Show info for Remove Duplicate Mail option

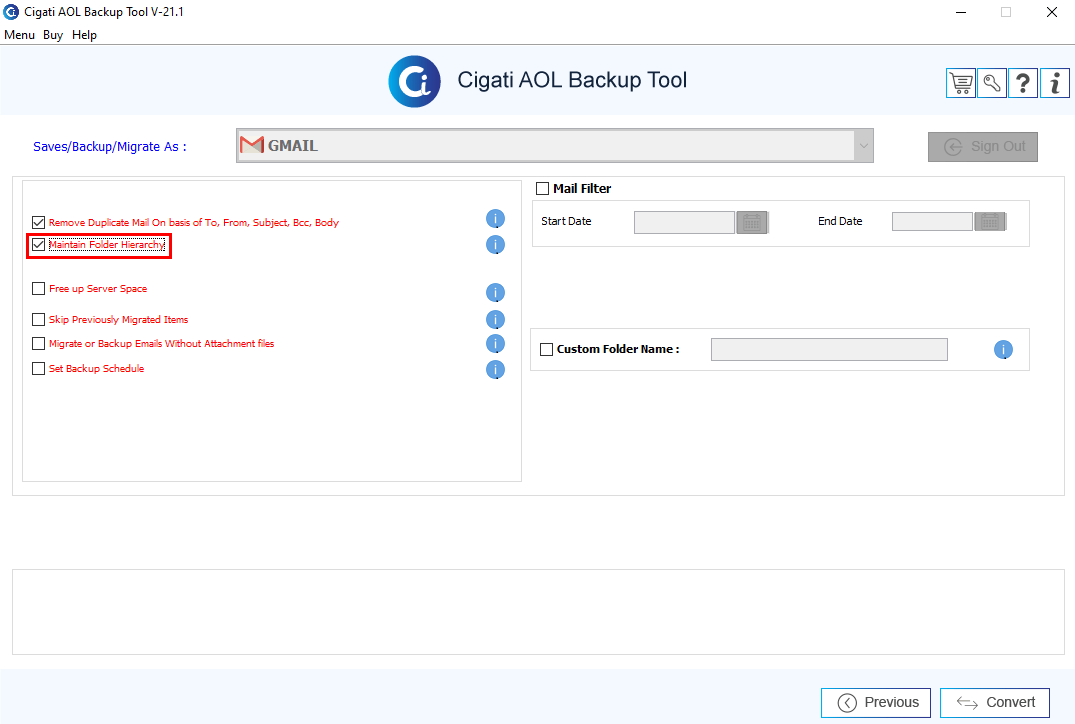[495, 219]
